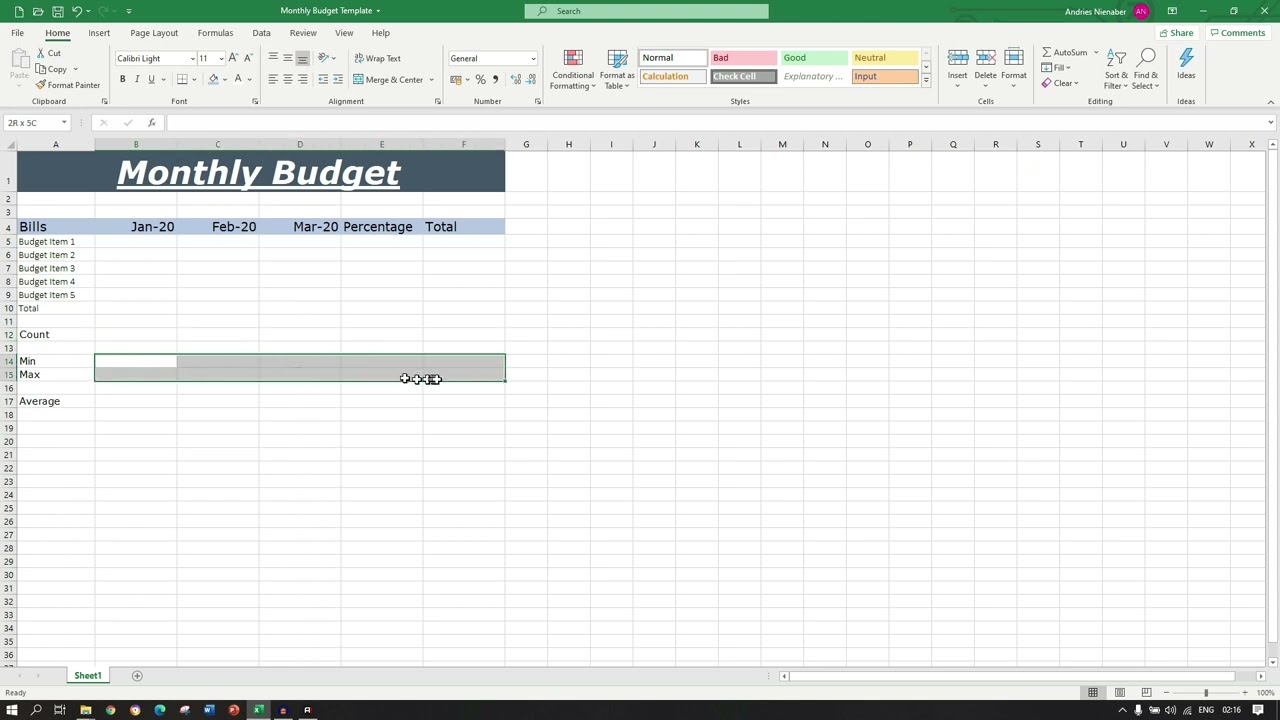
Task: Toggle underline formatting
Action: pyautogui.click(x=151, y=79)
